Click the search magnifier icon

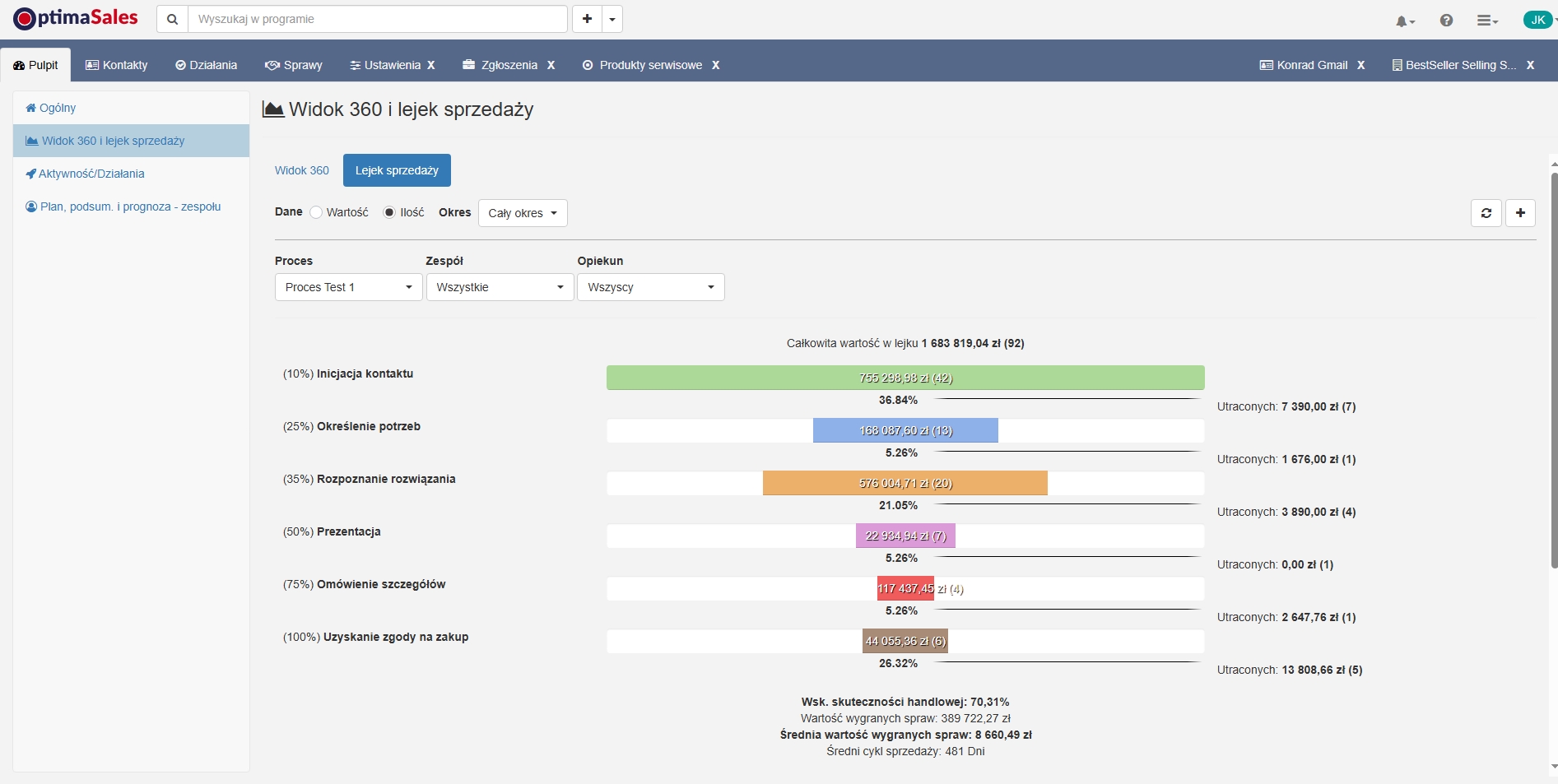coord(172,18)
